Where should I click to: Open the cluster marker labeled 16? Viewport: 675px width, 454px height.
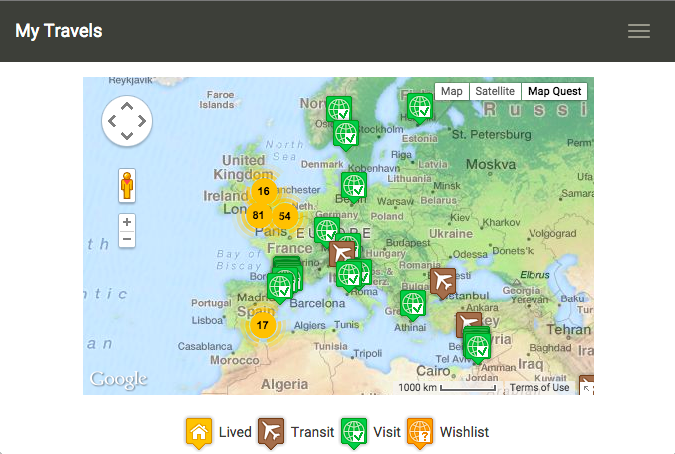263,191
